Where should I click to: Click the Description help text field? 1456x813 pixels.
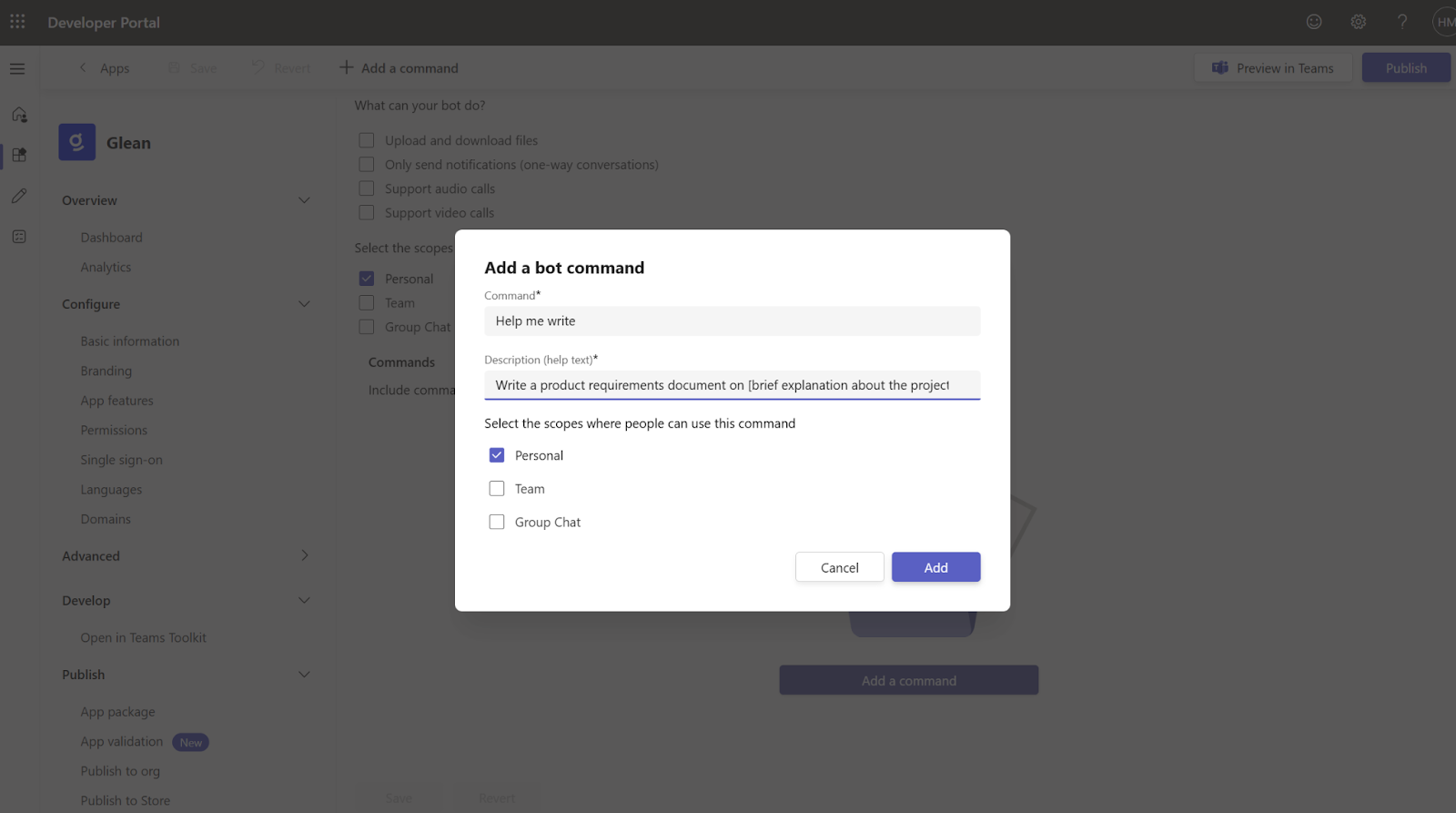coord(732,385)
